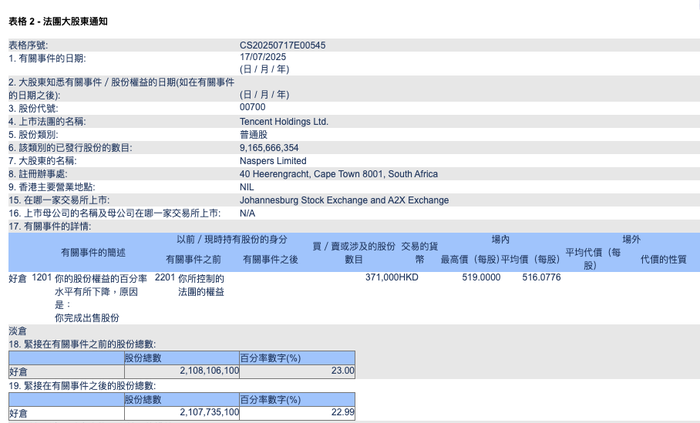Screen dimensions: 700x423
Task: Click the 22.99 percentage cell
Action: coord(343,412)
